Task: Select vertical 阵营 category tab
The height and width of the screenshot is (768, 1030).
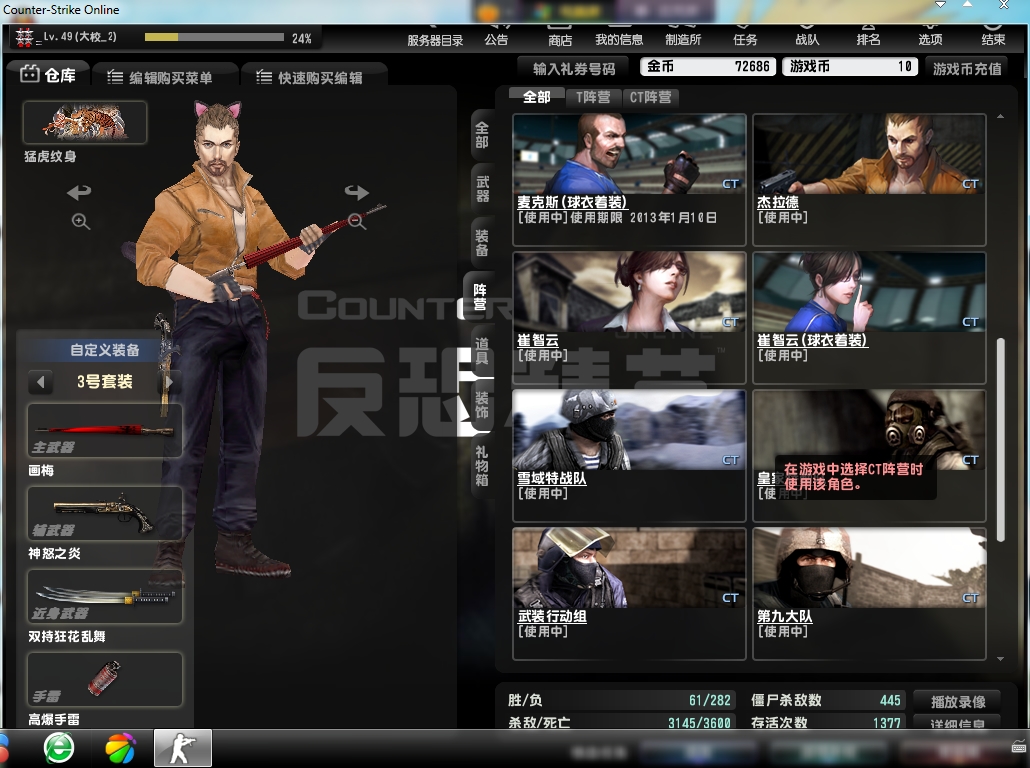Action: (x=480, y=296)
